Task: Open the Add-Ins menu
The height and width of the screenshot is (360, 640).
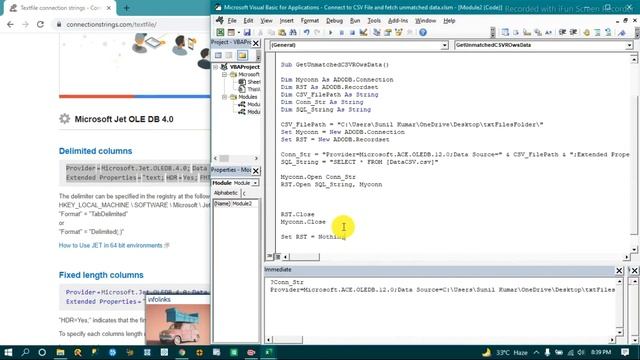Action: (398, 20)
